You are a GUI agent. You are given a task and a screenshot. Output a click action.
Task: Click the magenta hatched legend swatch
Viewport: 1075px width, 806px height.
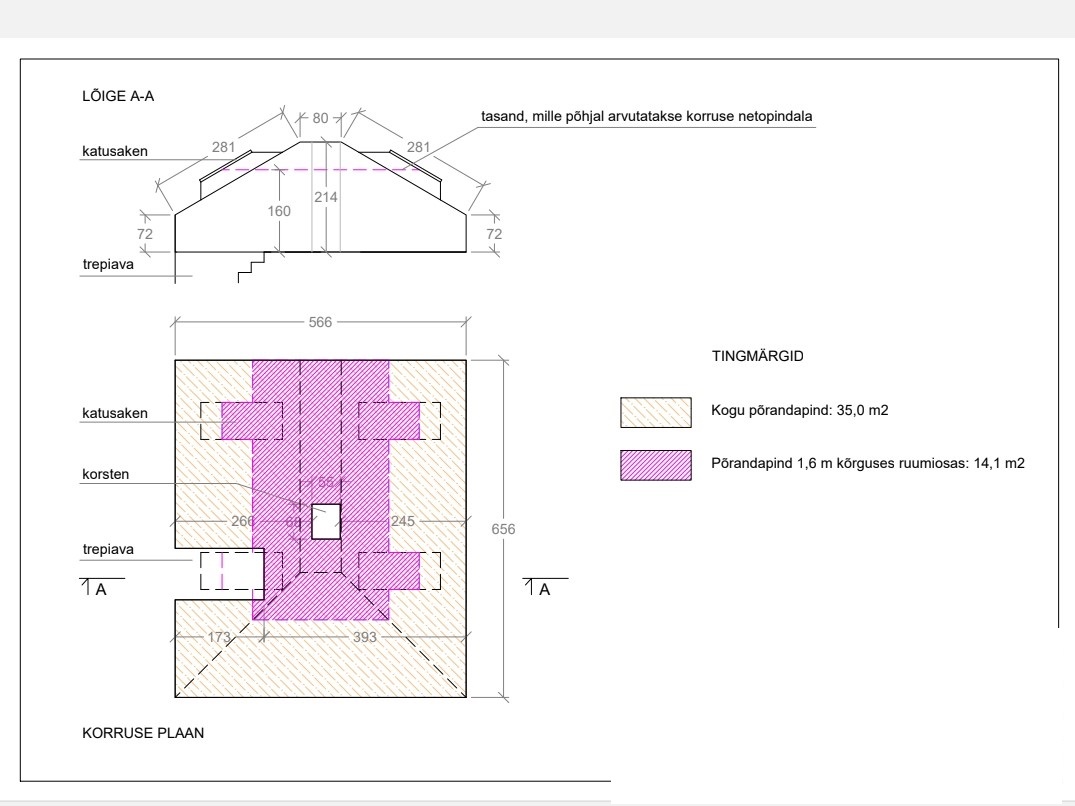tap(655, 464)
